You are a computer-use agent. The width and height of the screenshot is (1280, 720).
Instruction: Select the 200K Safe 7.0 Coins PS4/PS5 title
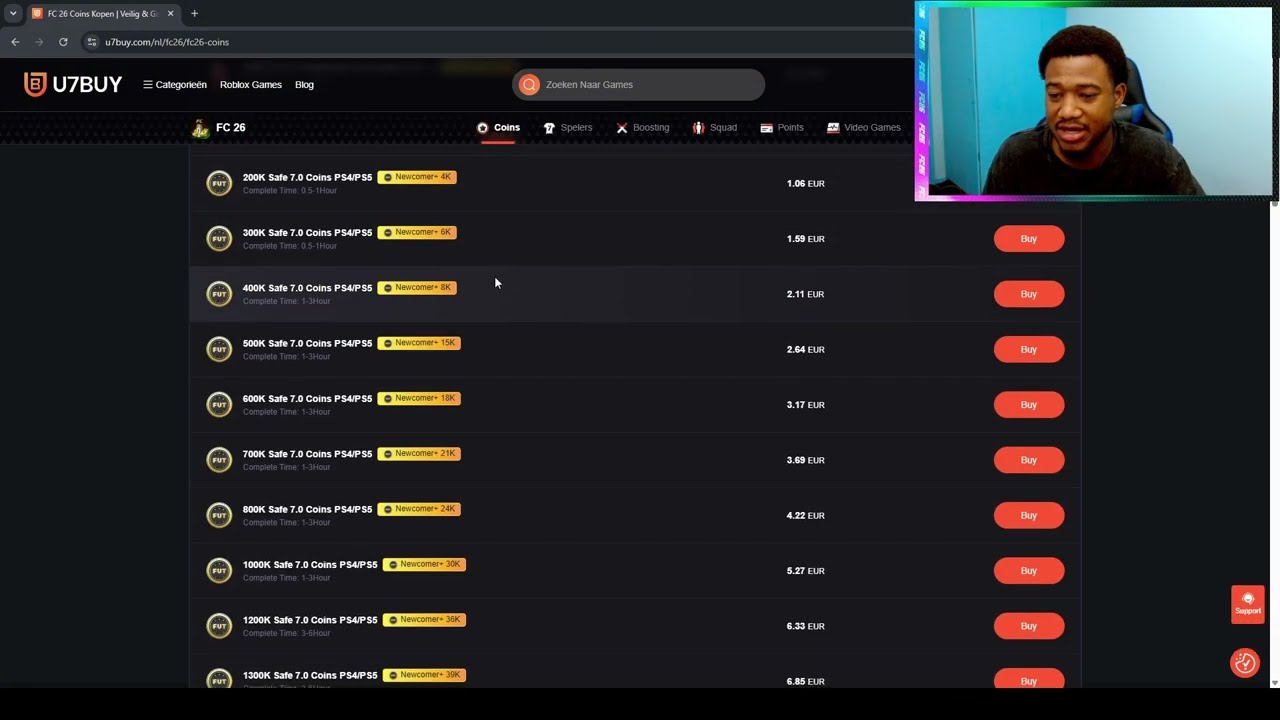pyautogui.click(x=307, y=177)
